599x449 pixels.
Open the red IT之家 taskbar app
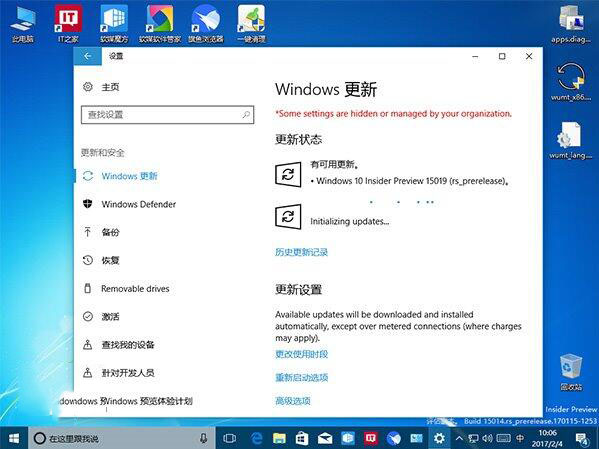click(x=371, y=438)
